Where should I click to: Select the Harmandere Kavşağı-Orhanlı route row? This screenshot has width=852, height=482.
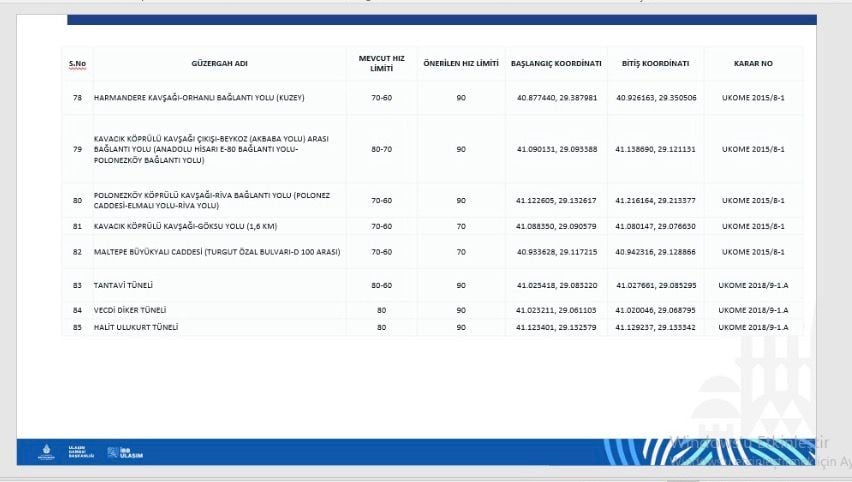[x=432, y=98]
